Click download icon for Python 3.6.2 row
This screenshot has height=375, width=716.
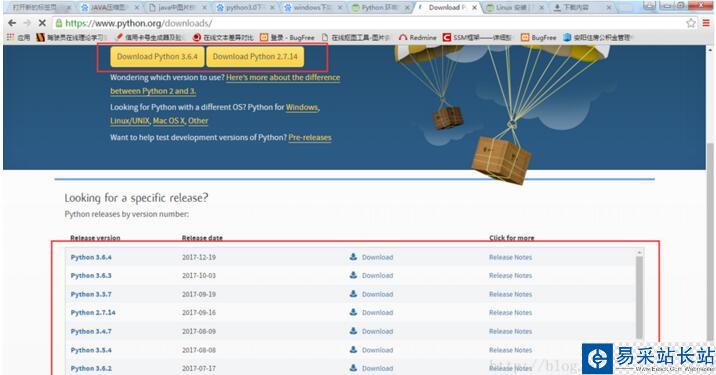(x=353, y=368)
